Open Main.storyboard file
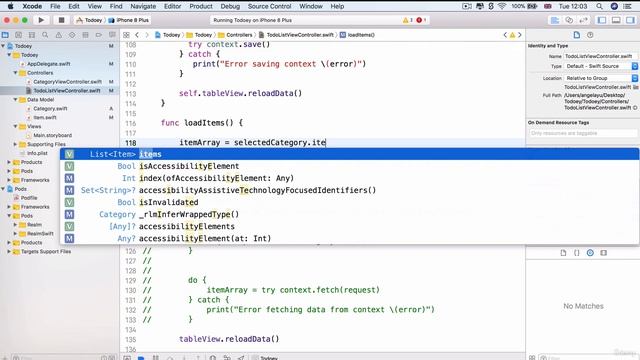Screen dimensions: 640x360 point(52,136)
